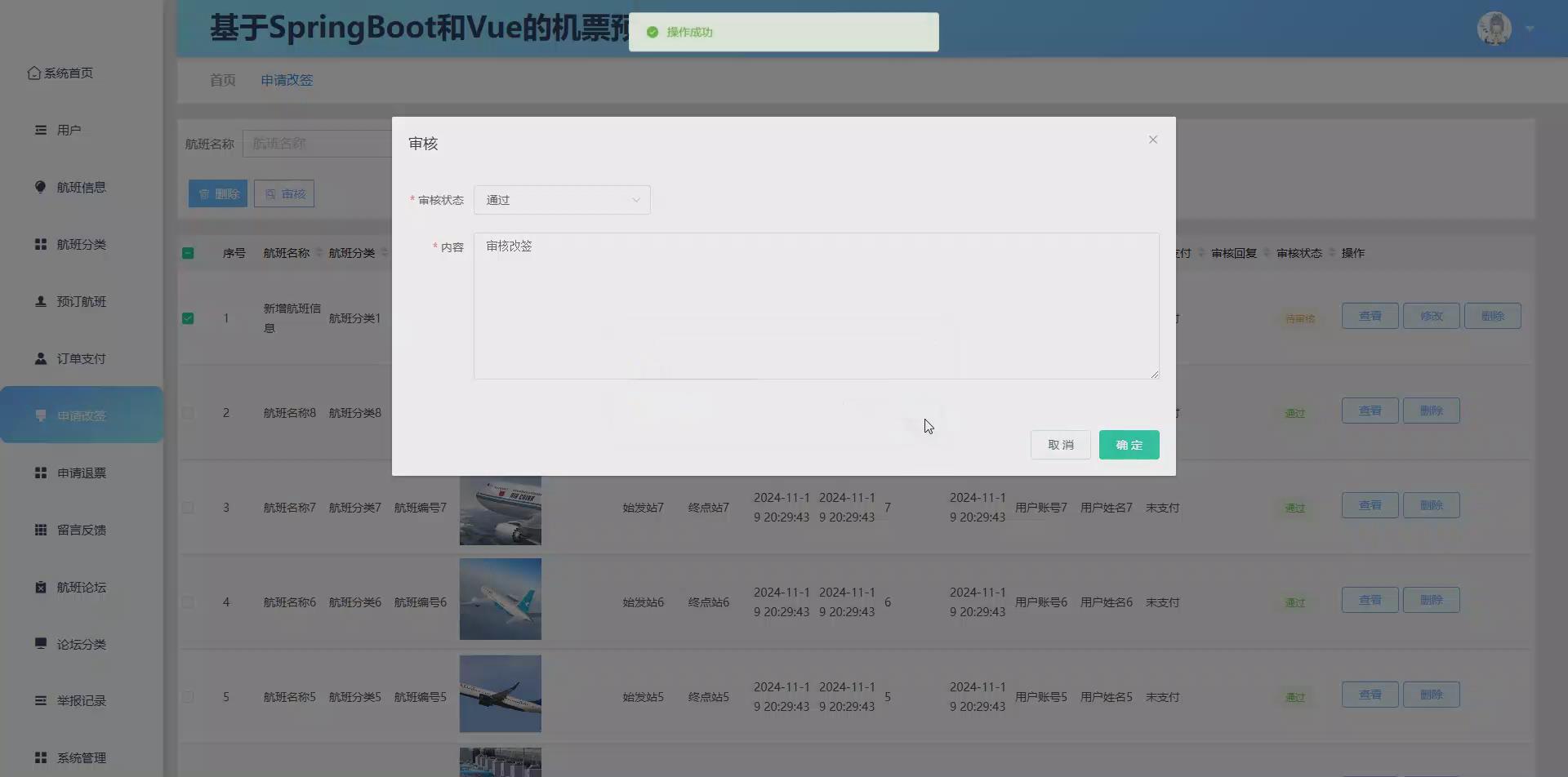Click the person icon beside 订单支付
The image size is (1568, 777).
click(x=40, y=358)
